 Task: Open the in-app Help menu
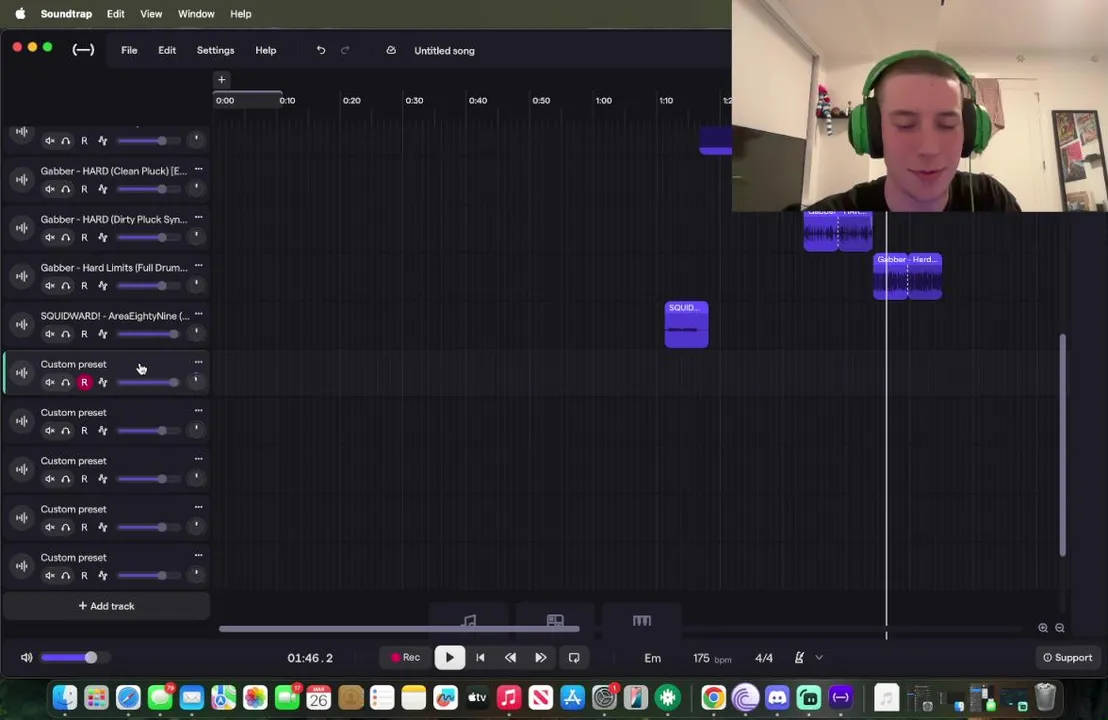[x=266, y=50]
